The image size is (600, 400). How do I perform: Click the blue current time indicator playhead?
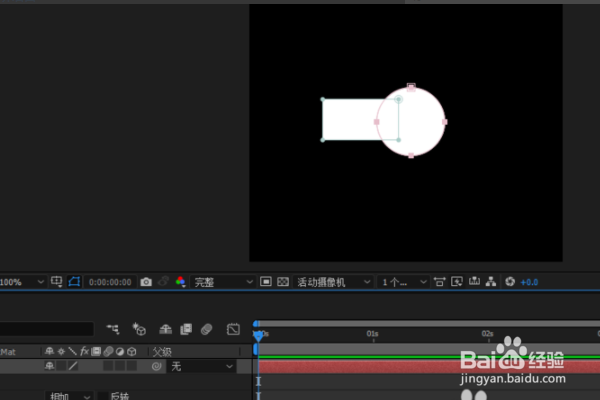click(258, 336)
